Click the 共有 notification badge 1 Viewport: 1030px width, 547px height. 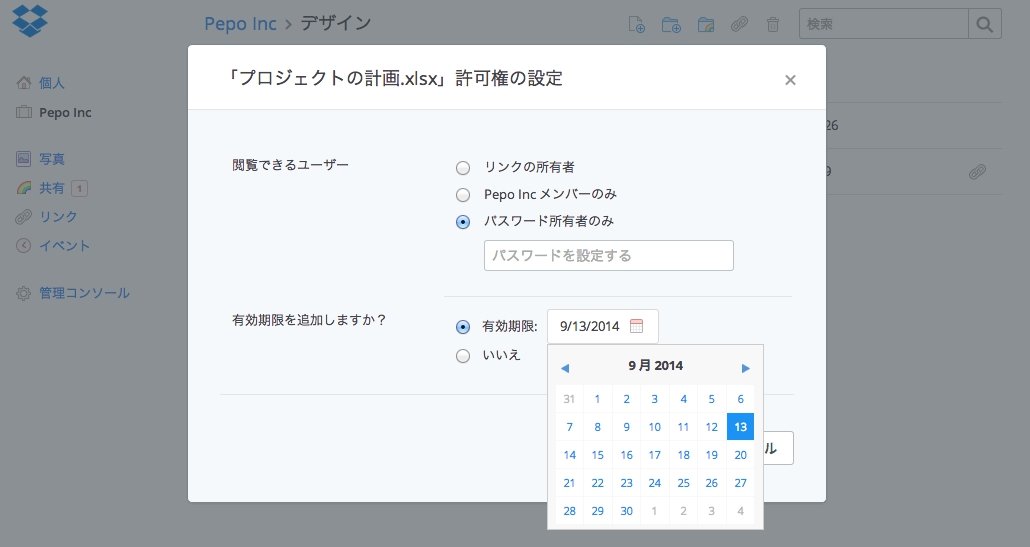click(x=79, y=188)
